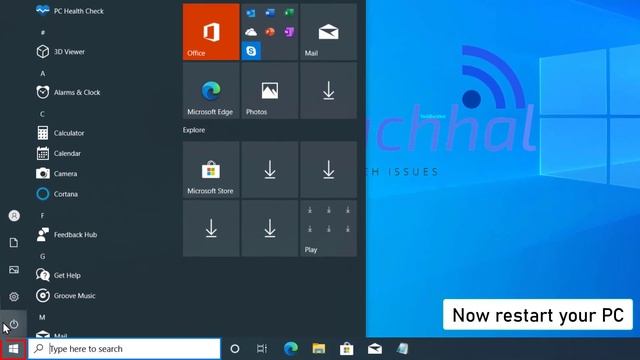The height and width of the screenshot is (360, 640).
Task: Open Microsoft Store tile
Action: (x=211, y=170)
